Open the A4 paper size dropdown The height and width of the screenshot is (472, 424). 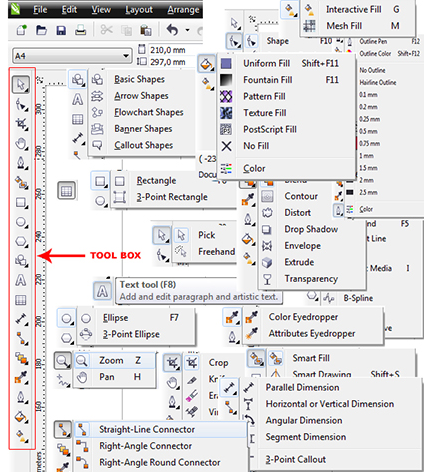[72, 56]
